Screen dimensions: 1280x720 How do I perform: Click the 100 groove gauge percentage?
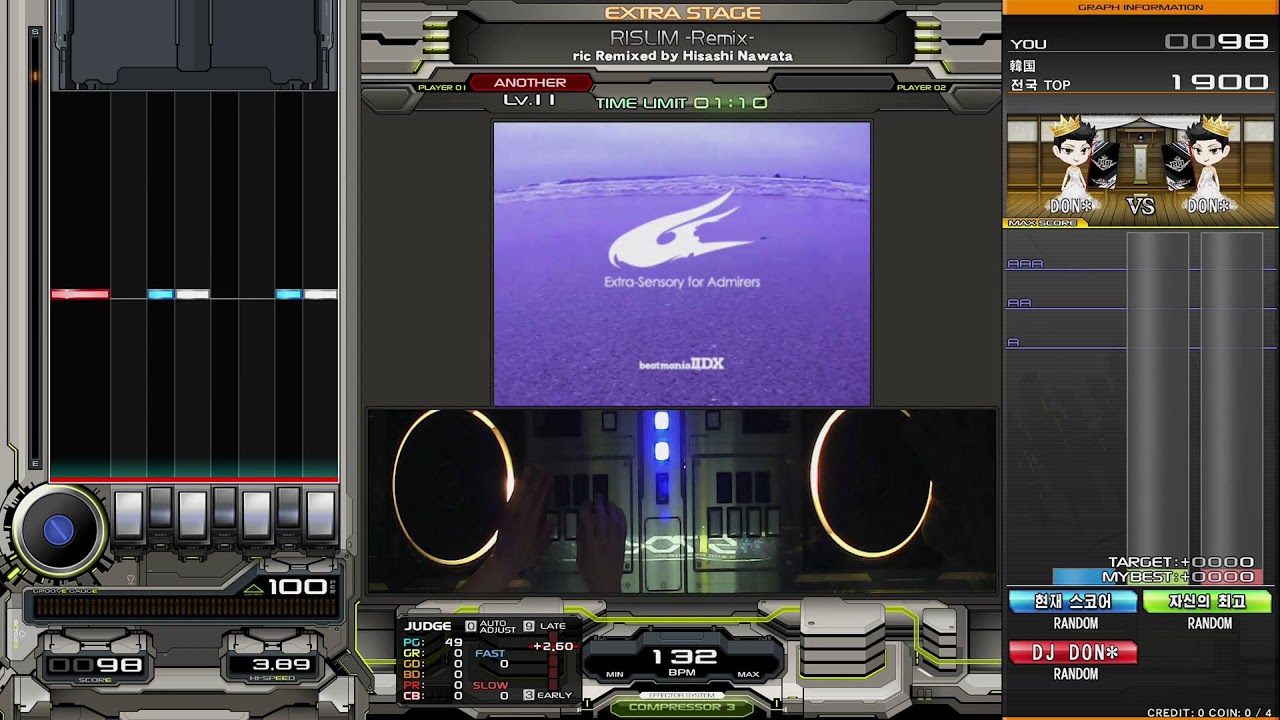[297, 587]
